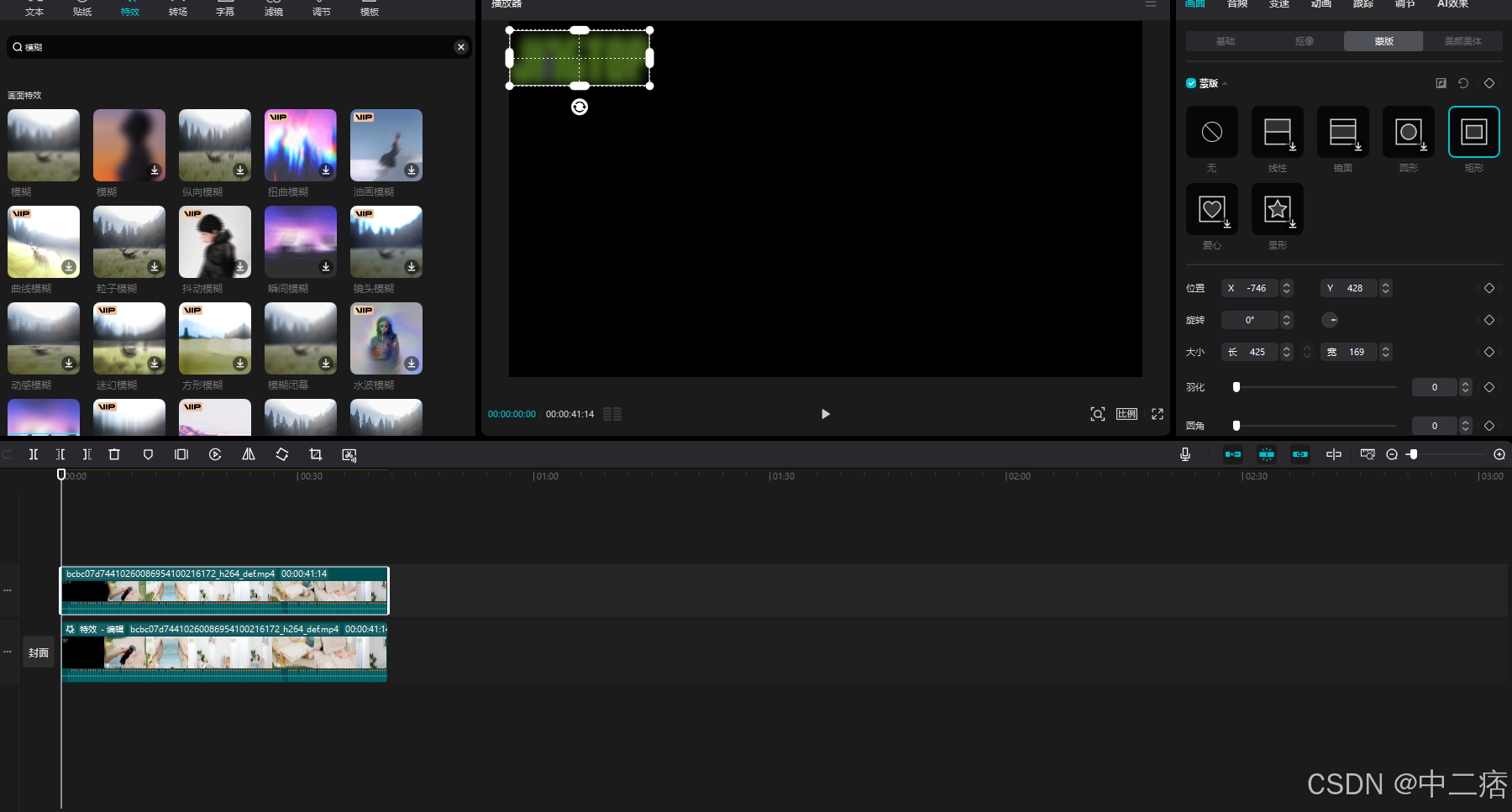
Task: Click the timeline zoom-out magnifier
Action: point(1392,454)
